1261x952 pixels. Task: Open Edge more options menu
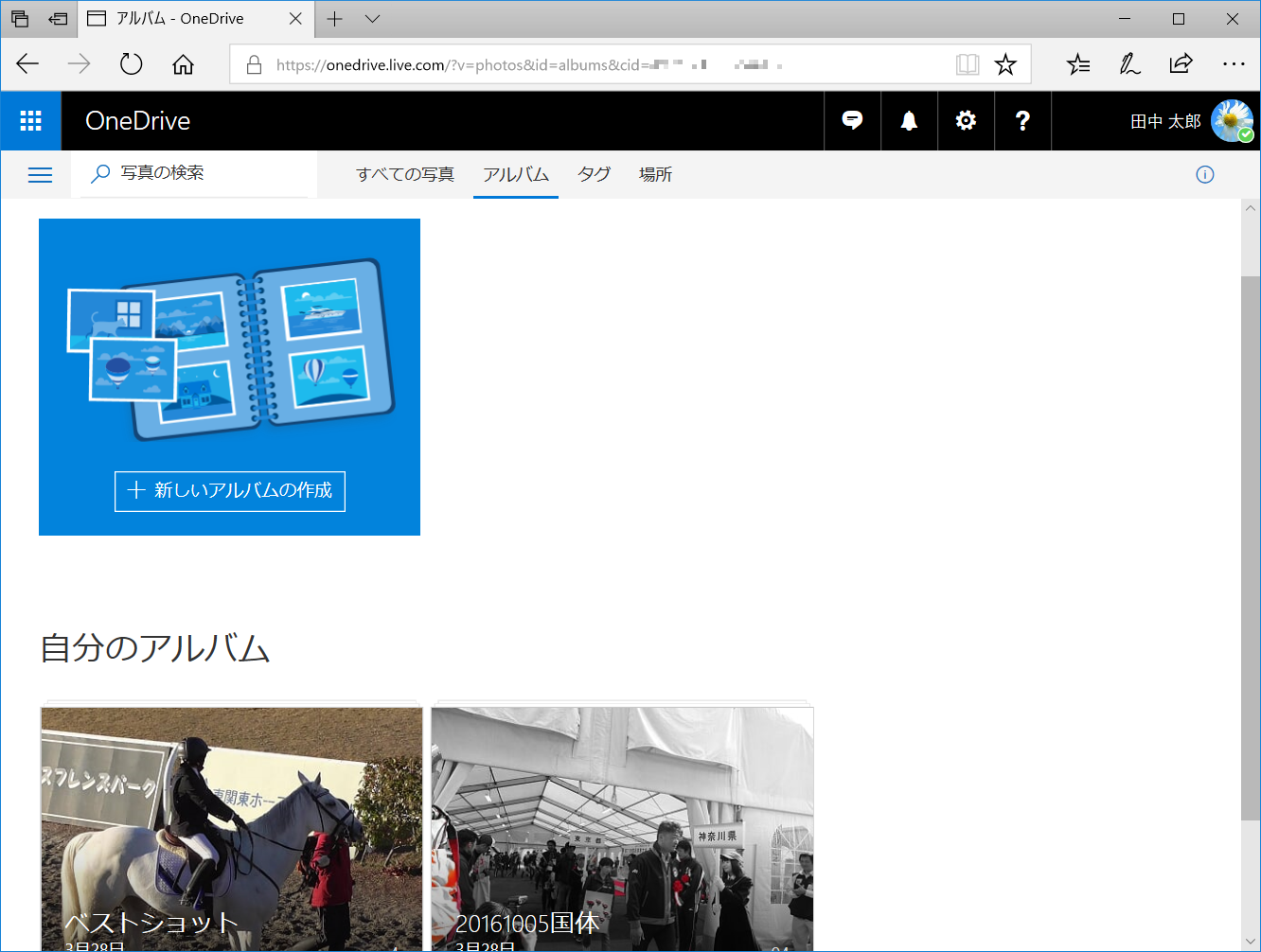1234,63
